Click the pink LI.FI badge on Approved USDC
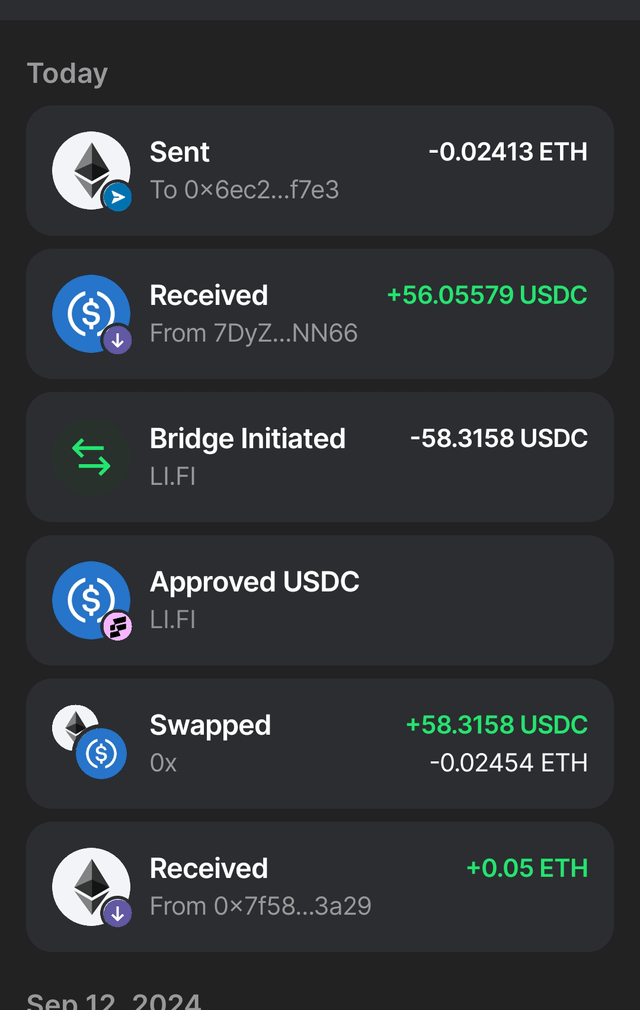 point(117,627)
